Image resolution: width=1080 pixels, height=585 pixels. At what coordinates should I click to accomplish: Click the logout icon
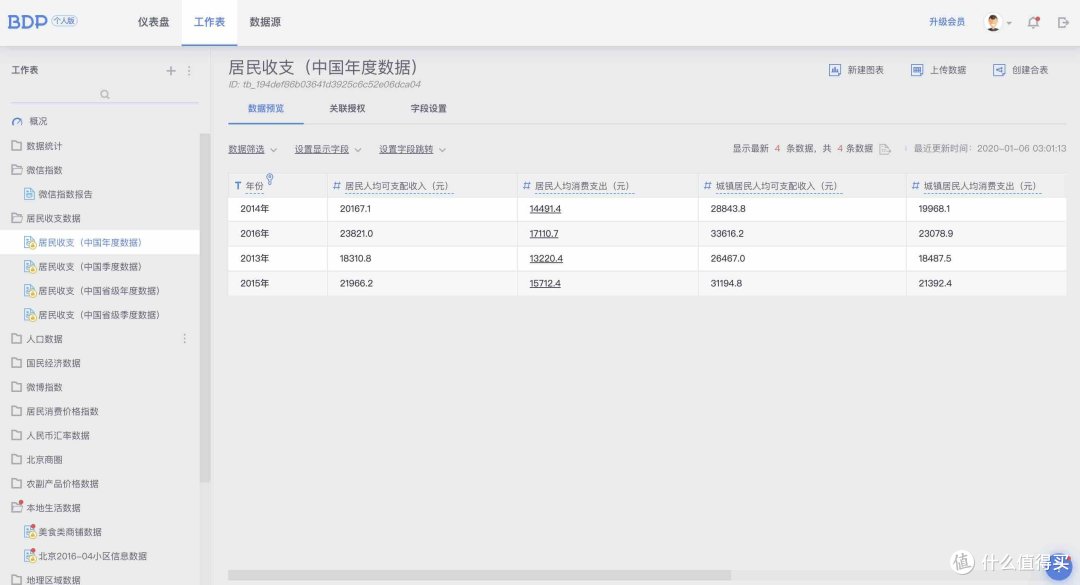1063,22
